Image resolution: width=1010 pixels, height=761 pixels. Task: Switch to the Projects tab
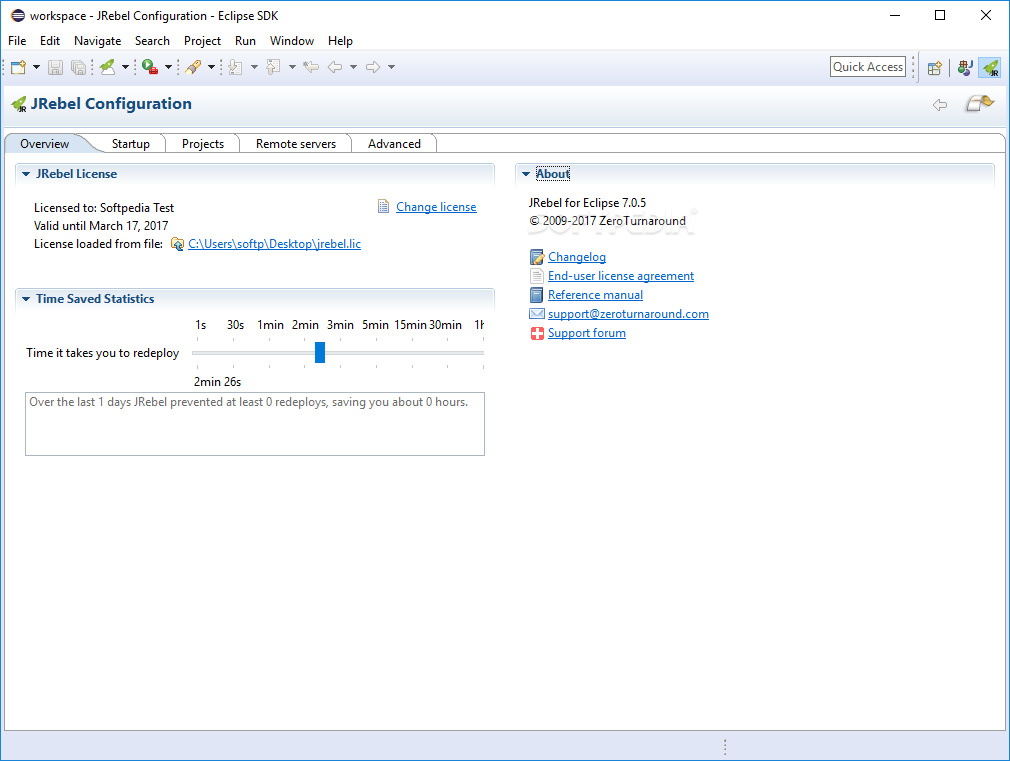pyautogui.click(x=203, y=144)
